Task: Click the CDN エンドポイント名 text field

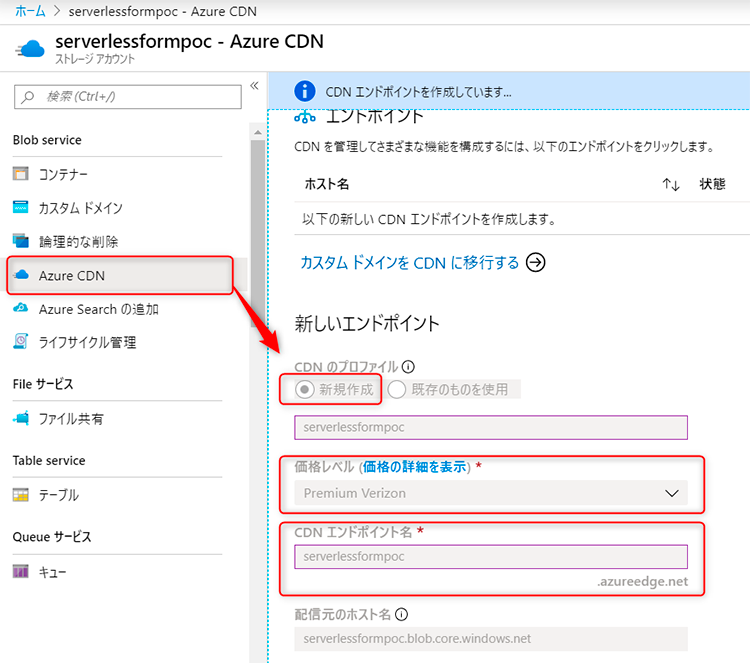Action: click(x=491, y=556)
